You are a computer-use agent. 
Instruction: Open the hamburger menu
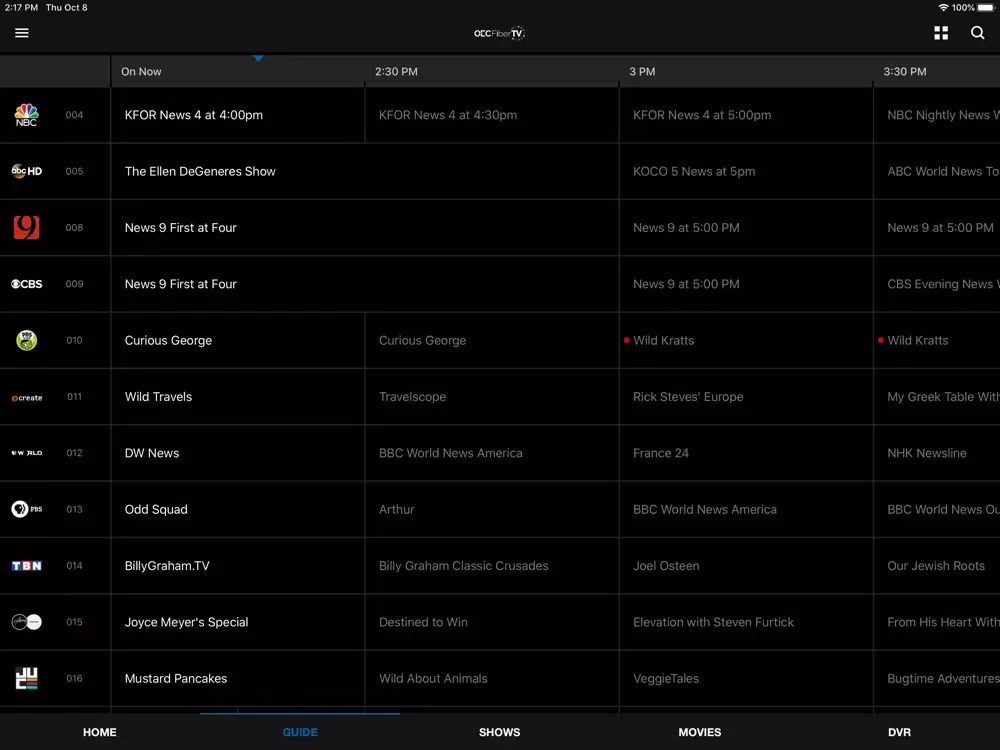coord(22,33)
